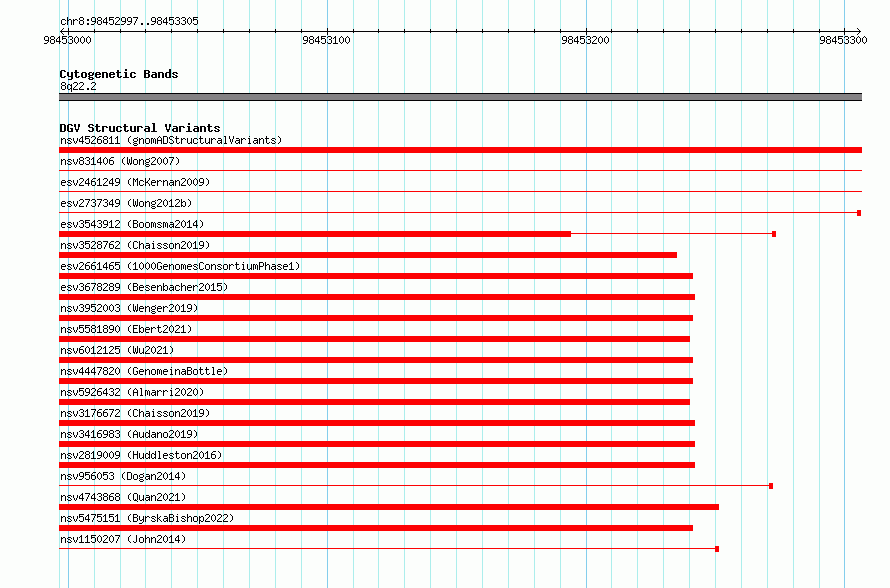This screenshot has height=588, width=890.
Task: Click the red bar under nsv3528762
Action: [x=368, y=255]
